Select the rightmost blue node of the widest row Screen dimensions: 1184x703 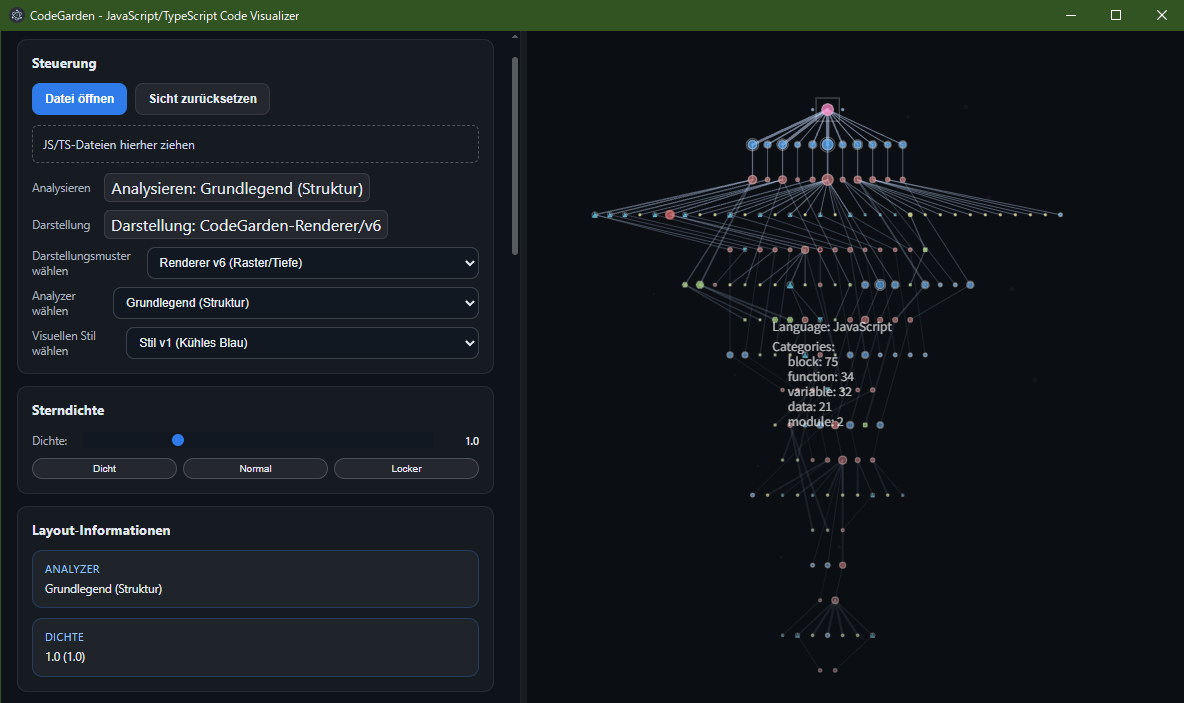point(1060,215)
